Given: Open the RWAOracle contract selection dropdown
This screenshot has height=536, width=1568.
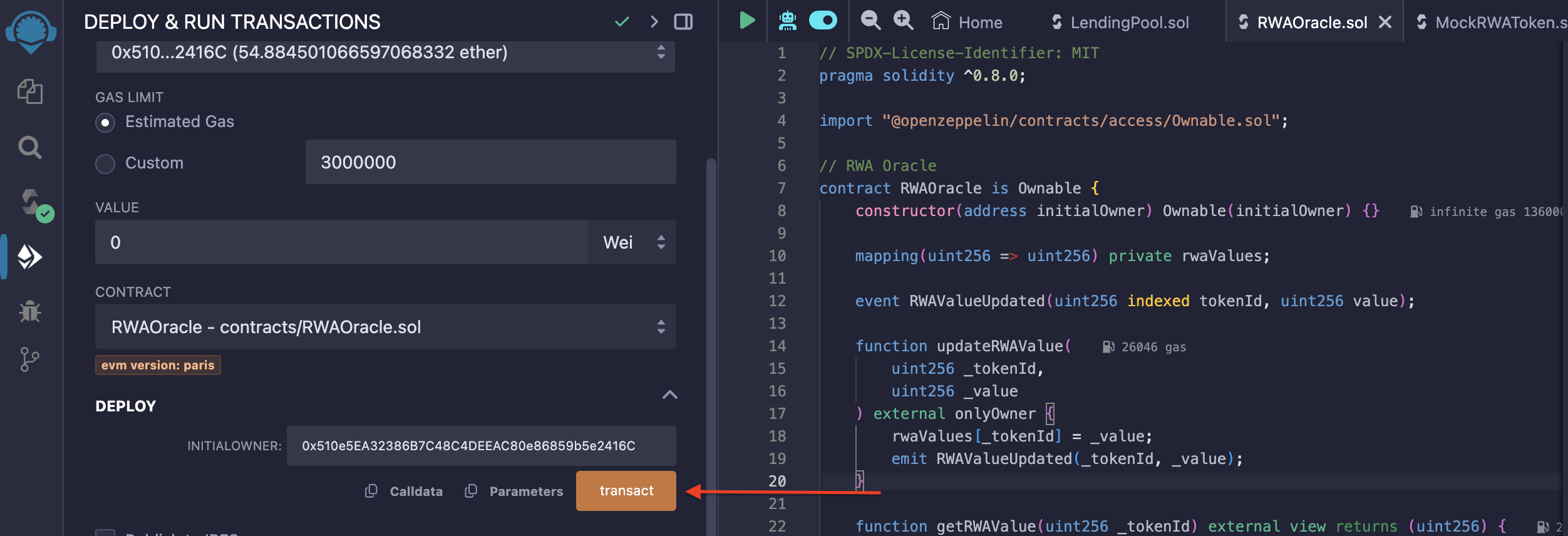Looking at the screenshot, I should [385, 327].
